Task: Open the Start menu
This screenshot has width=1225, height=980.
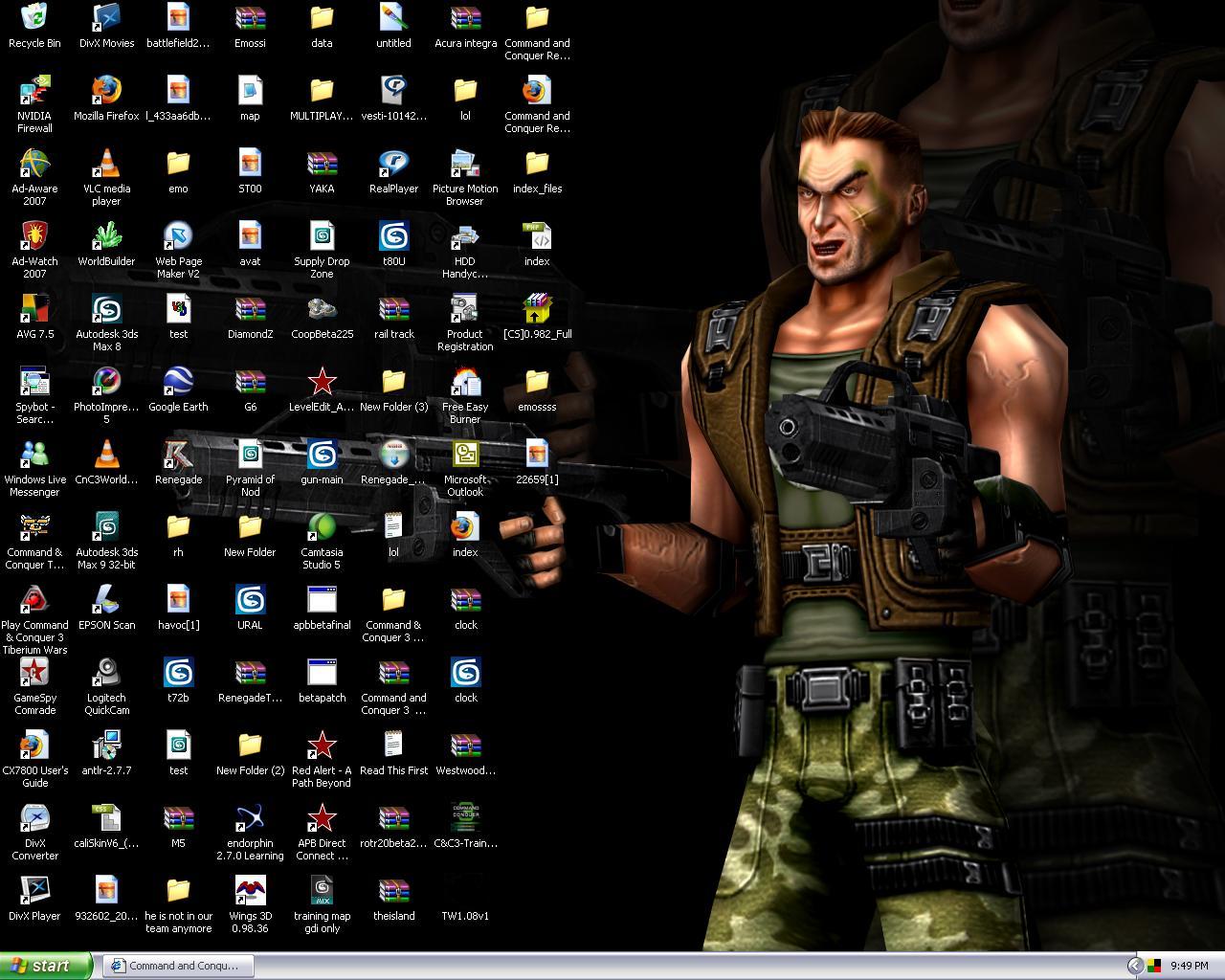Action: [46, 966]
